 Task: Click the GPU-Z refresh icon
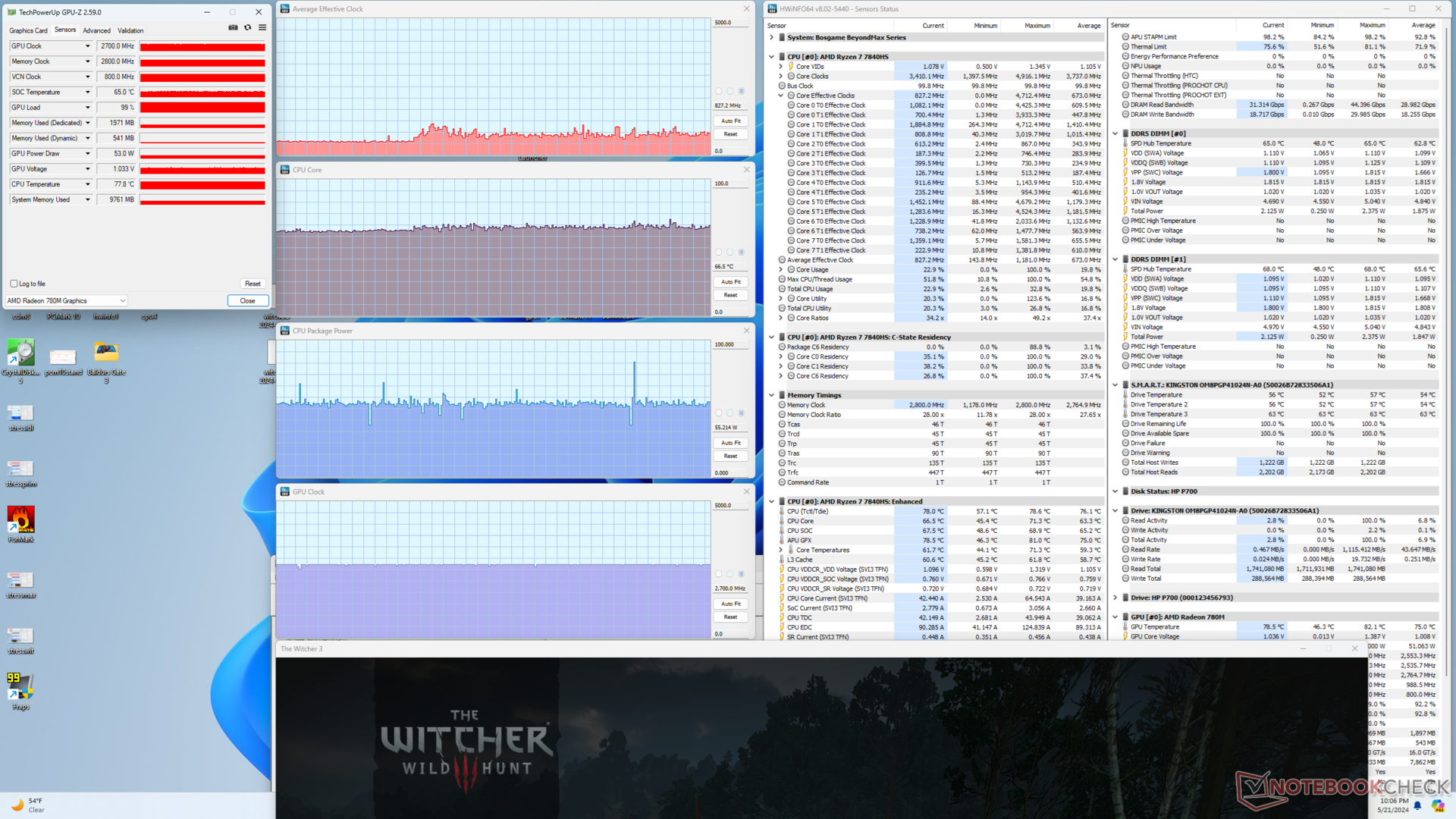point(247,27)
